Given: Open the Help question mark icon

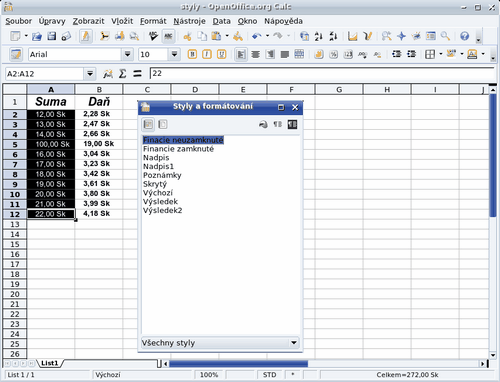Looking at the screenshot, I should 464,36.
